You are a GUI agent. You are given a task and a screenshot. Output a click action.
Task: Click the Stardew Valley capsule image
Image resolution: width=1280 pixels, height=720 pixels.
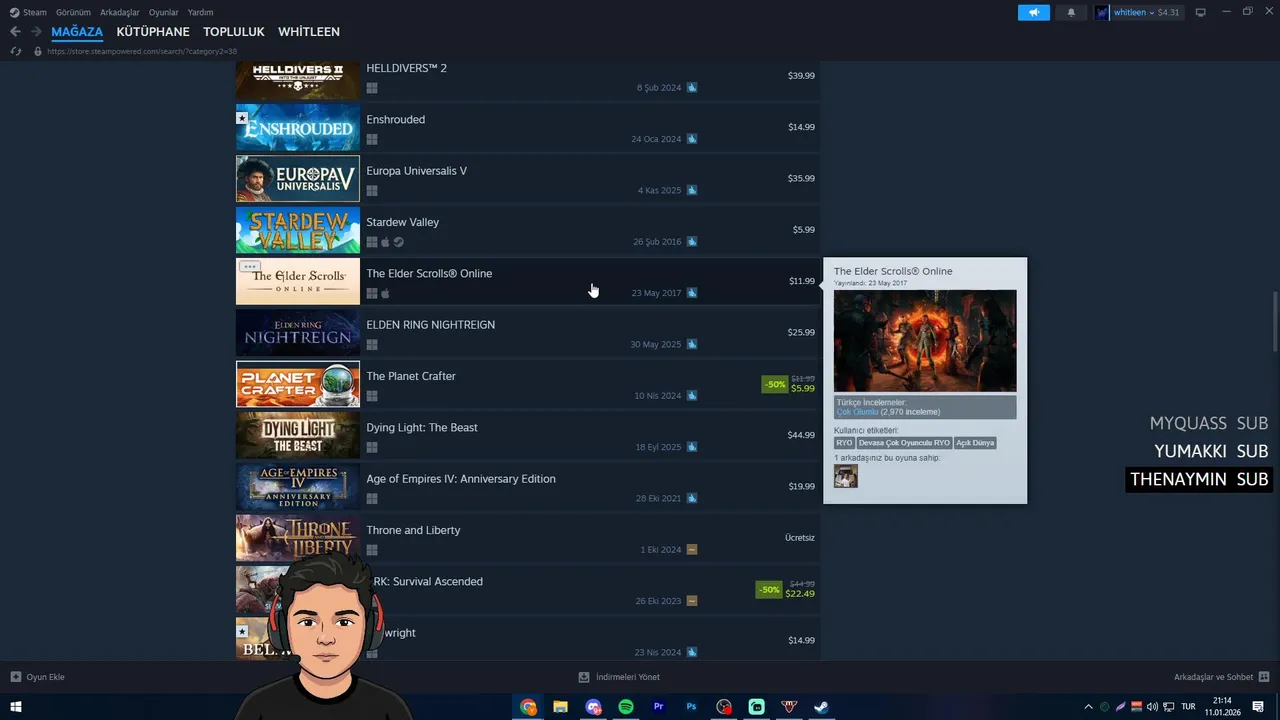pos(298,230)
